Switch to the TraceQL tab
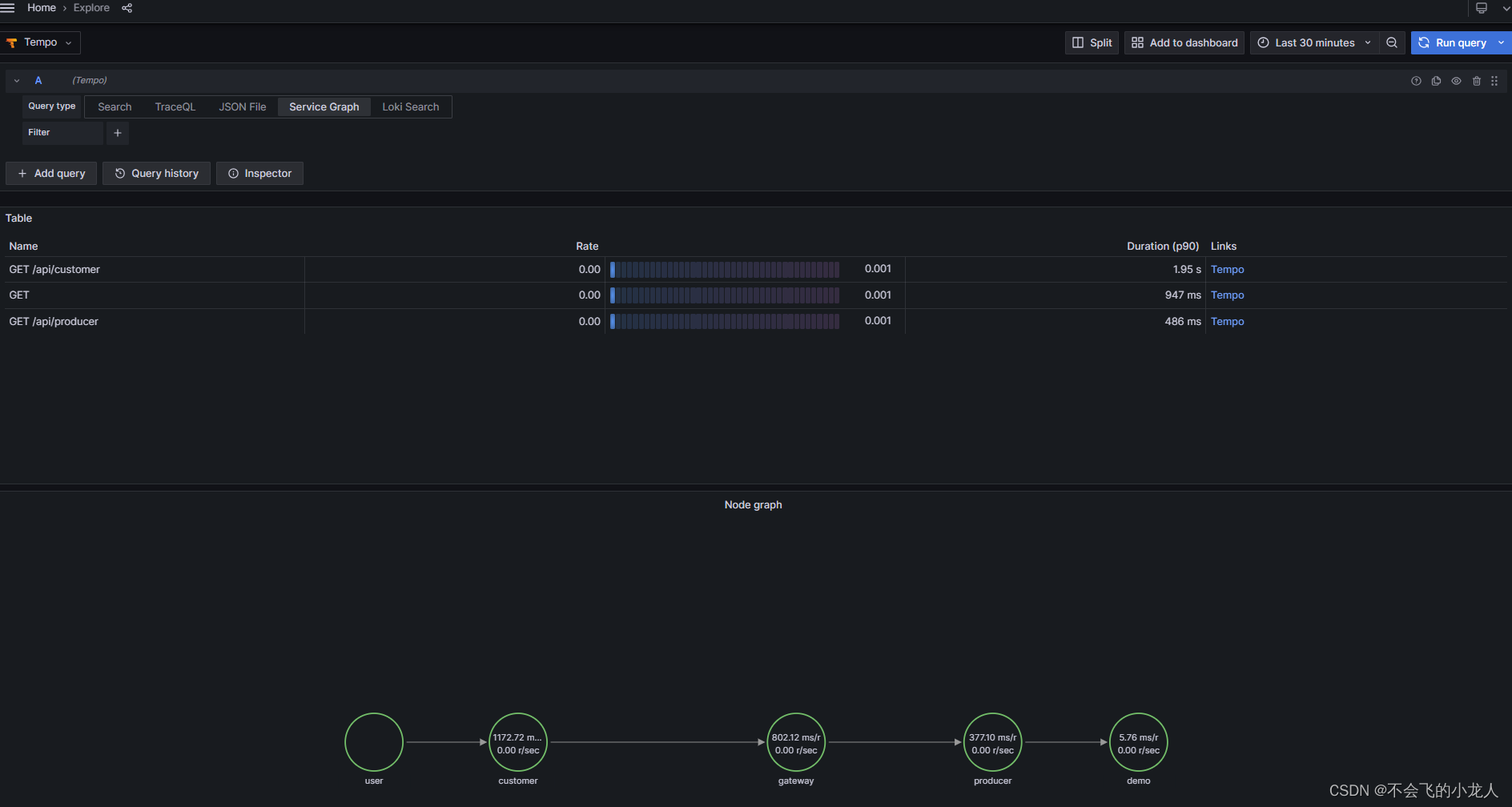The image size is (1512, 807). tap(175, 106)
